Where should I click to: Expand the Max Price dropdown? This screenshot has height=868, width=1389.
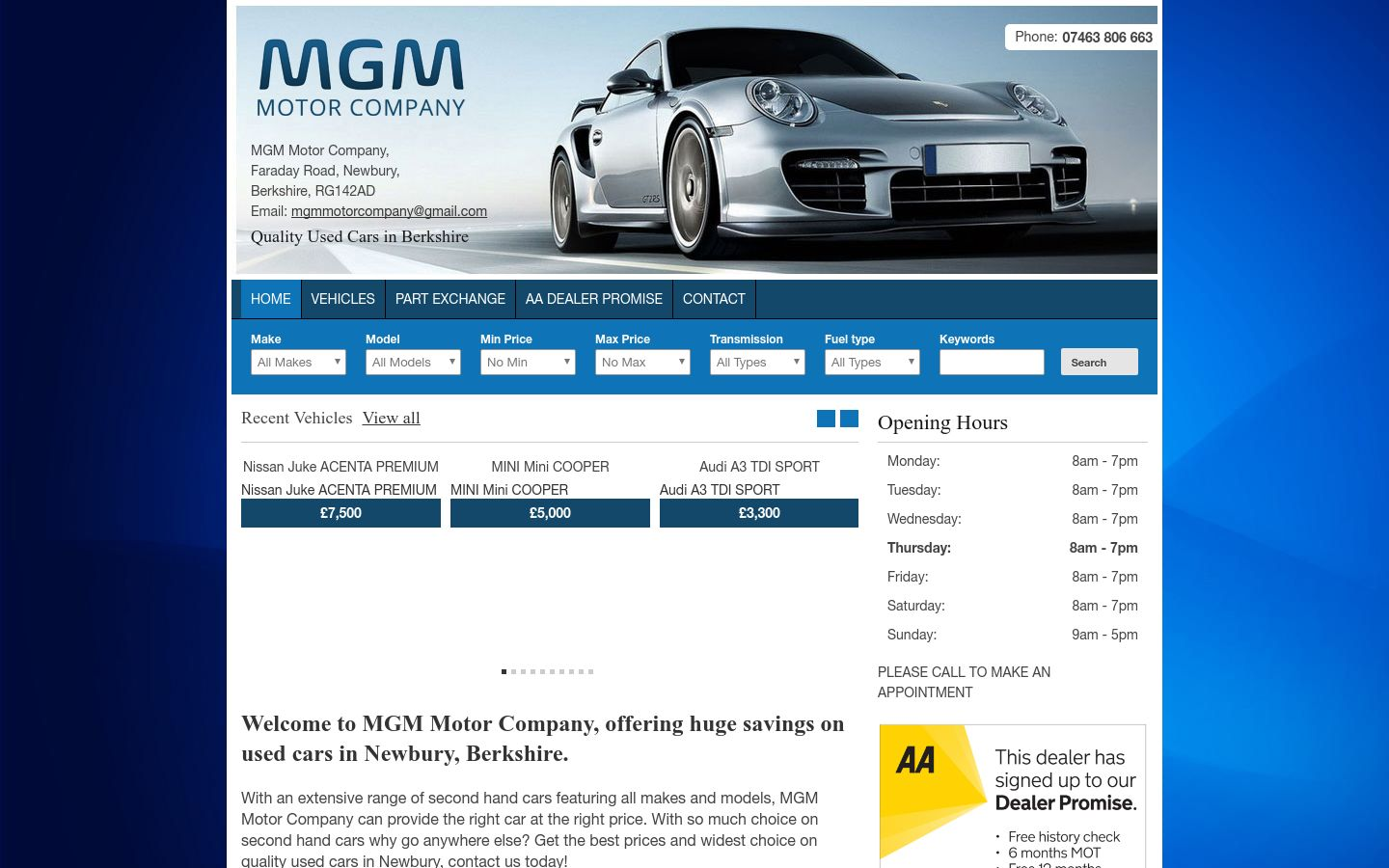point(642,362)
